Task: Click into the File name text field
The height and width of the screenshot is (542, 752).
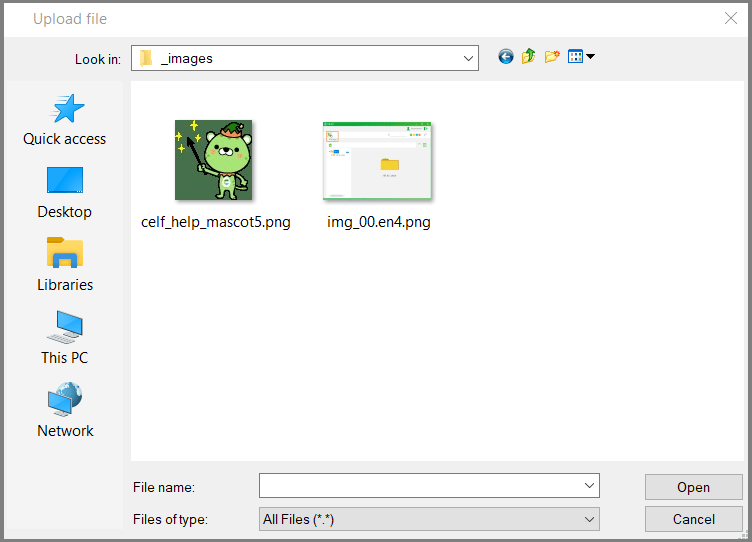Action: [420, 486]
